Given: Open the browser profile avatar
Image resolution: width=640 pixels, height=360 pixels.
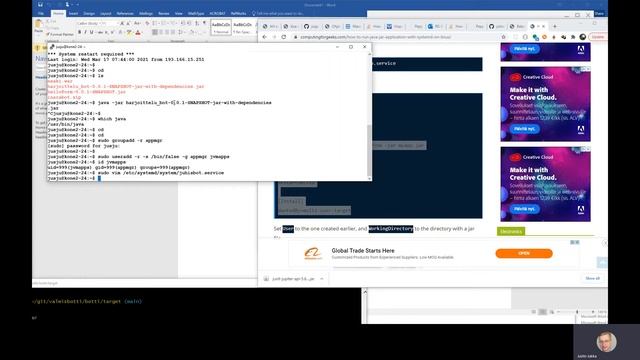Looking at the screenshot, I should 583,37.
